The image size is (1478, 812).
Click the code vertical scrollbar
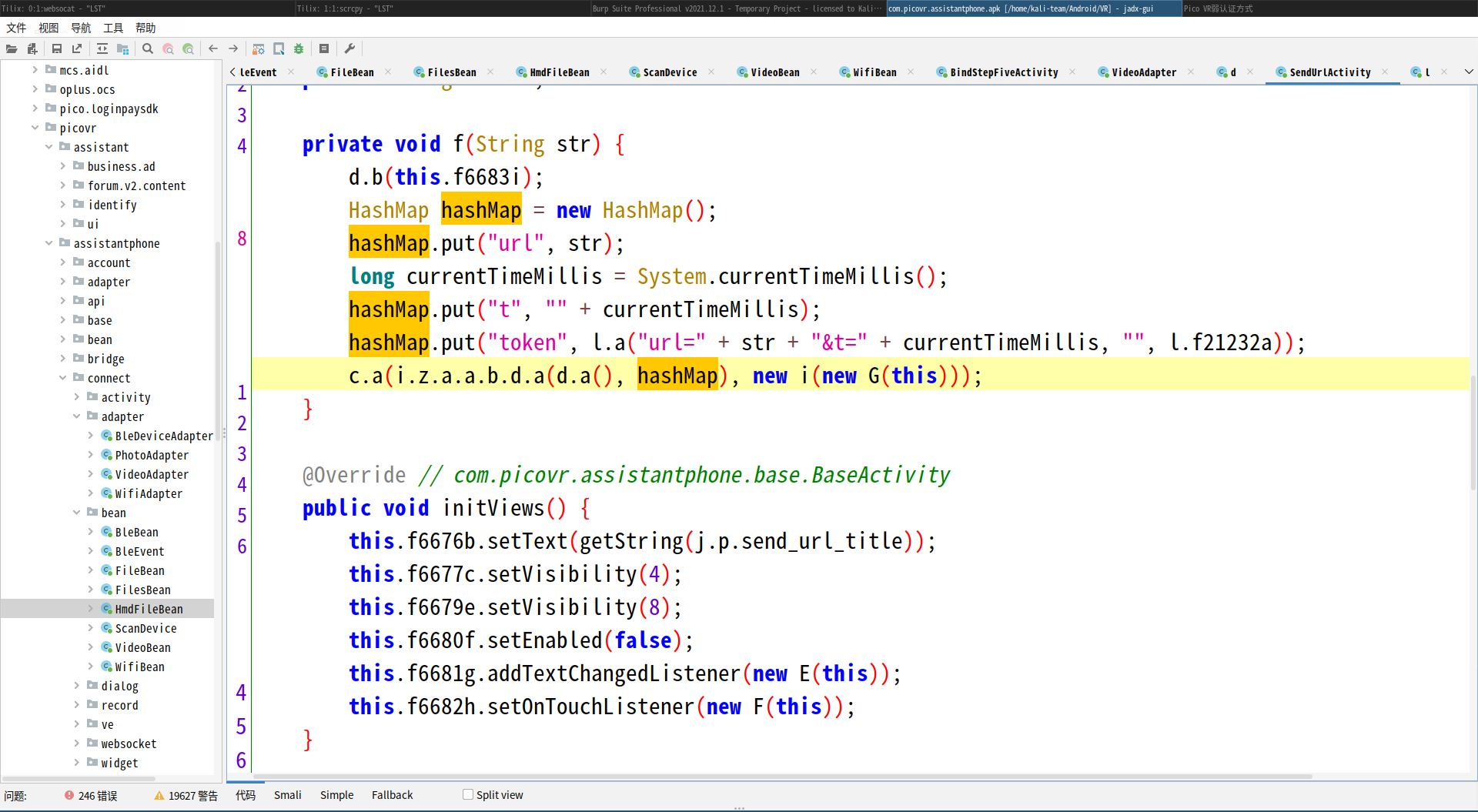coord(1473,433)
